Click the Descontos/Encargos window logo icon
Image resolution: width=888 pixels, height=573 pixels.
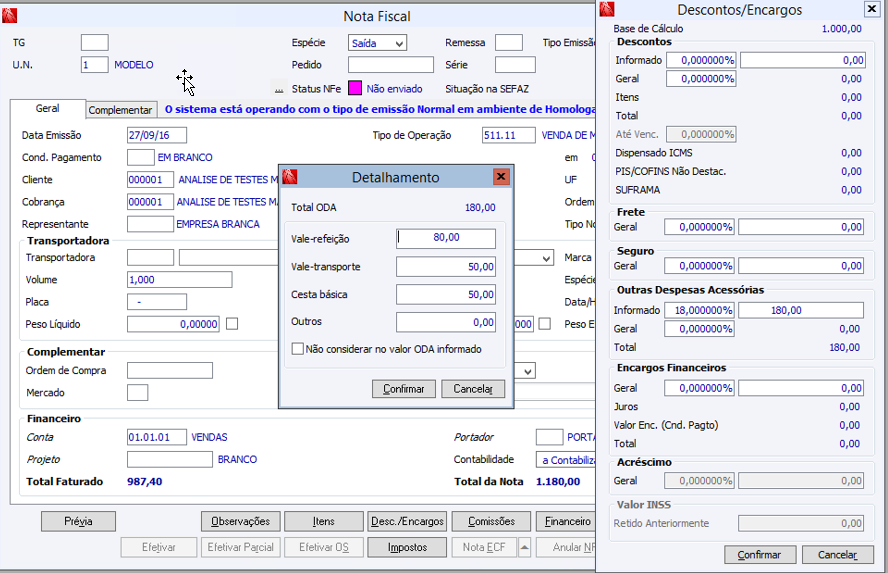(x=607, y=9)
